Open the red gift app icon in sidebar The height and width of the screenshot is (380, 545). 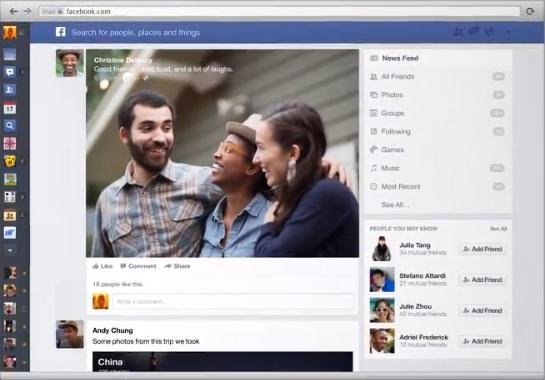[x=10, y=143]
